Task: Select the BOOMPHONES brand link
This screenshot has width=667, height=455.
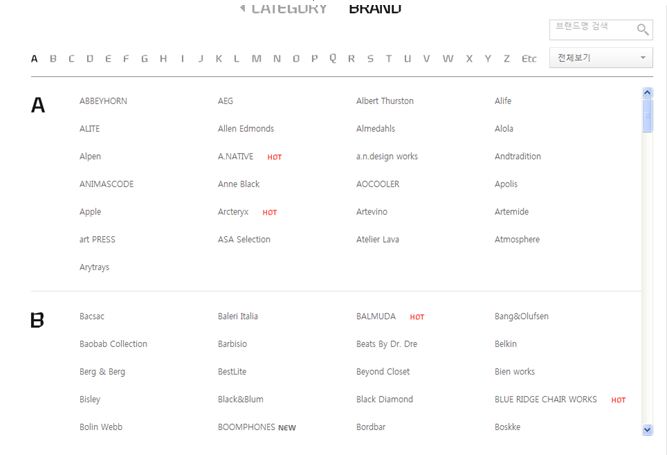Action: [x=246, y=428]
